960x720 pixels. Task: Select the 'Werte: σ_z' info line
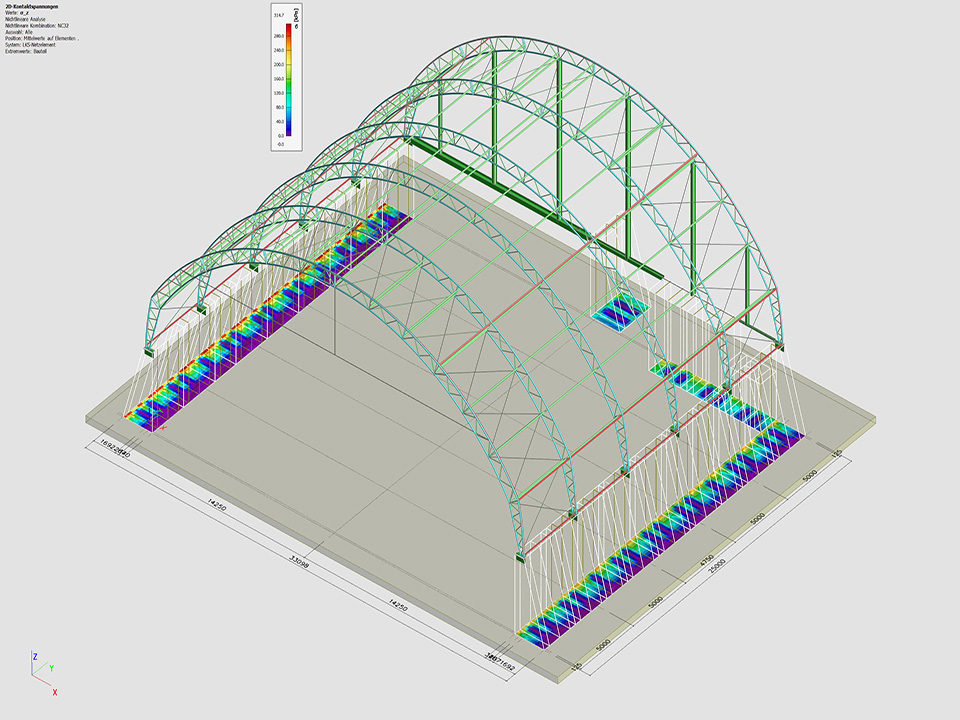[18, 13]
